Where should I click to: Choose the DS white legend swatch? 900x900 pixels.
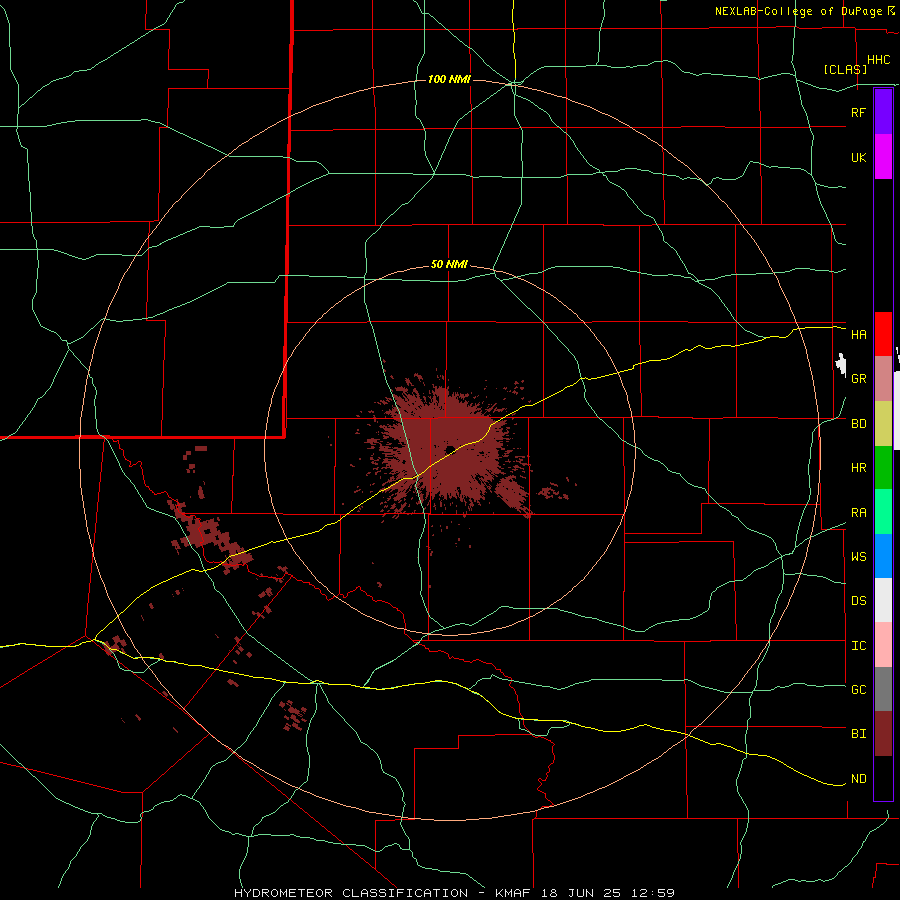(x=883, y=600)
